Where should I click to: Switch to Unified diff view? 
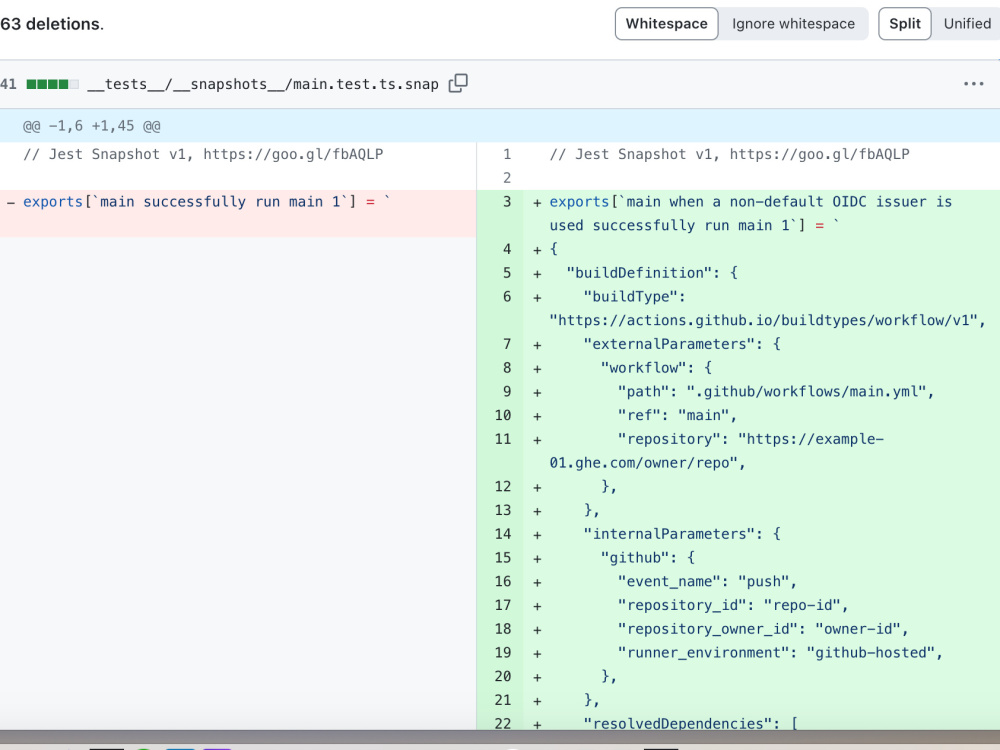pyautogui.click(x=967, y=24)
